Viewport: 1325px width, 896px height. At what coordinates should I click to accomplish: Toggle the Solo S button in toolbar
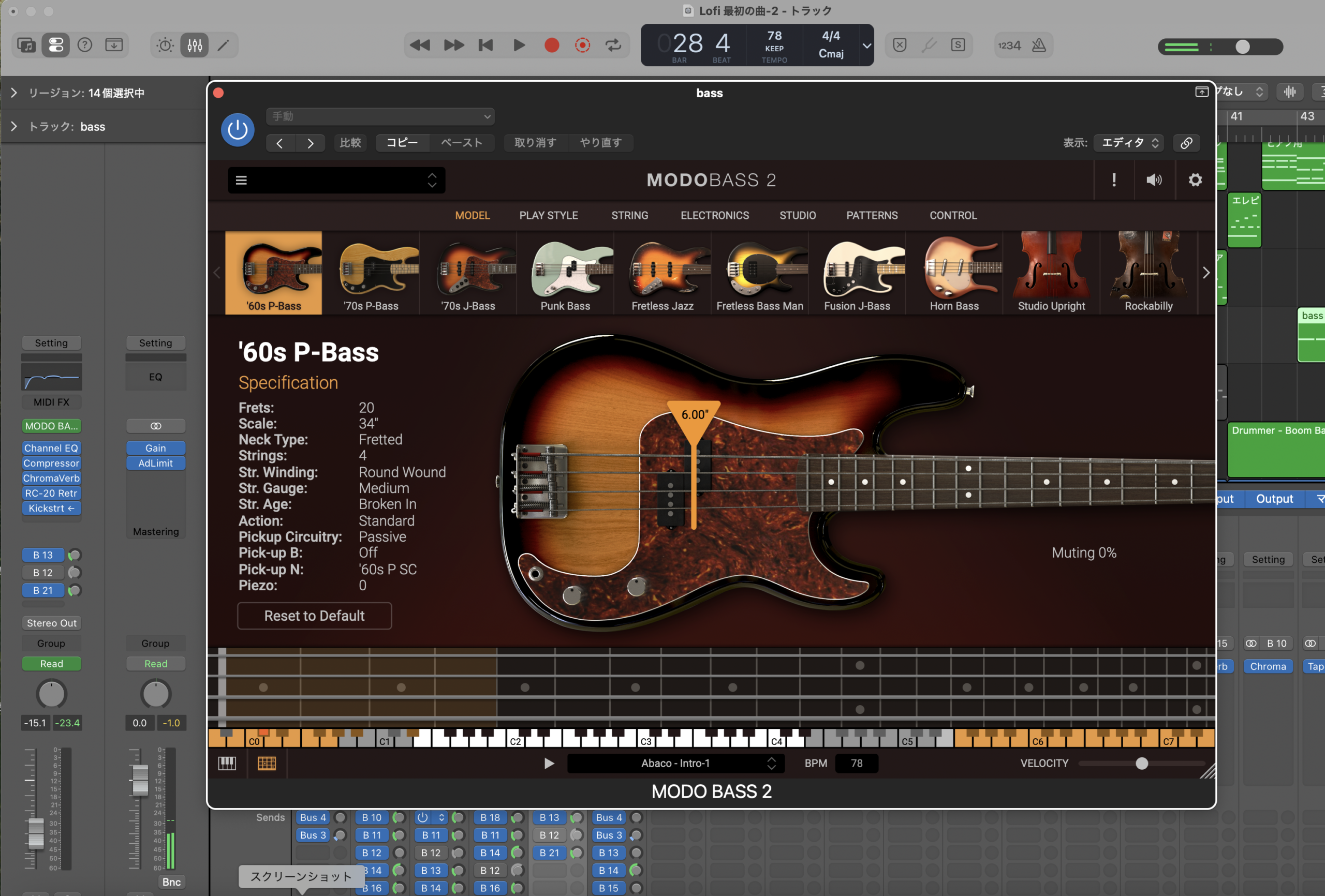tap(958, 45)
